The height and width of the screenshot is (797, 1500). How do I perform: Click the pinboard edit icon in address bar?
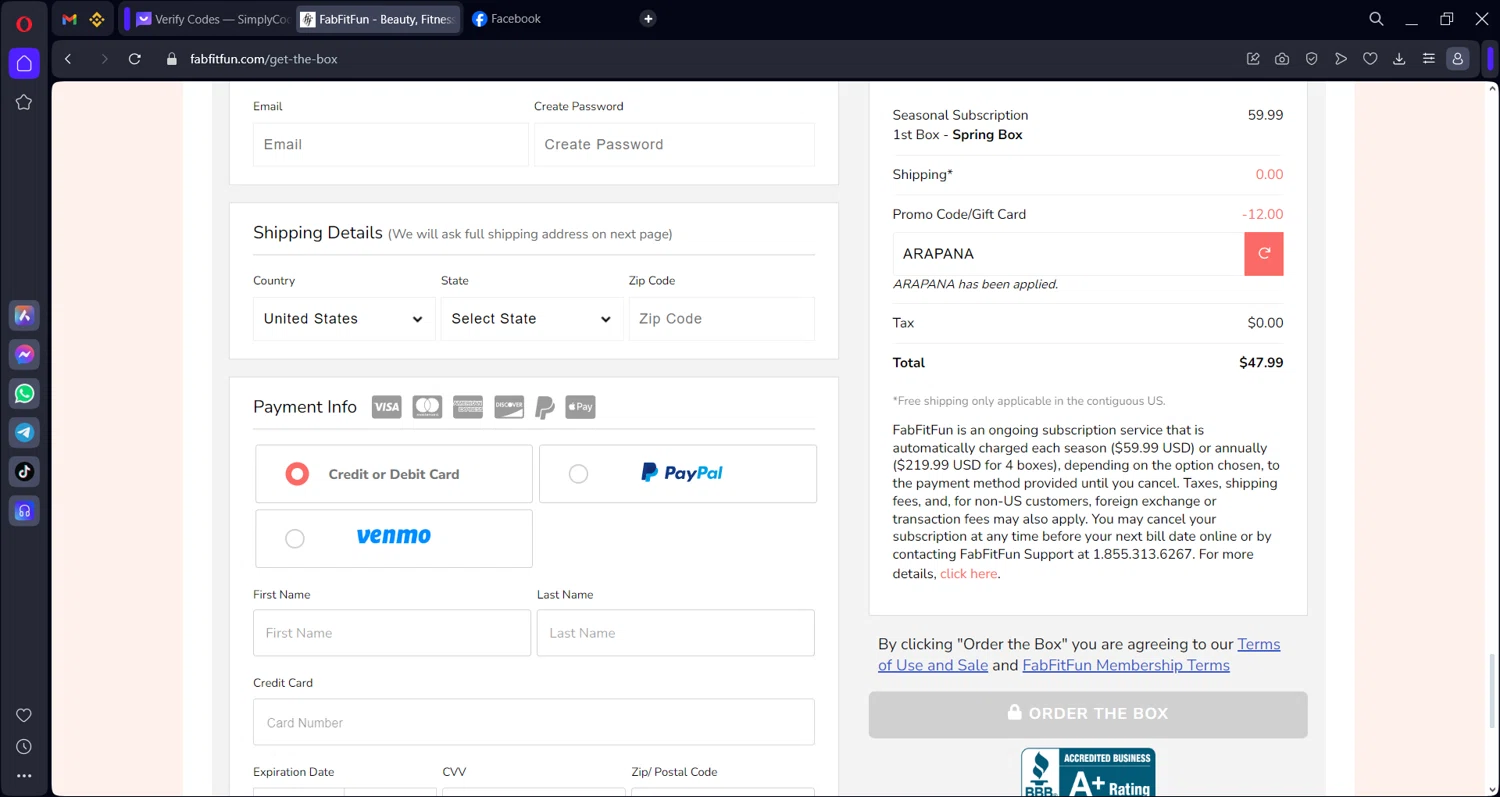[1253, 59]
